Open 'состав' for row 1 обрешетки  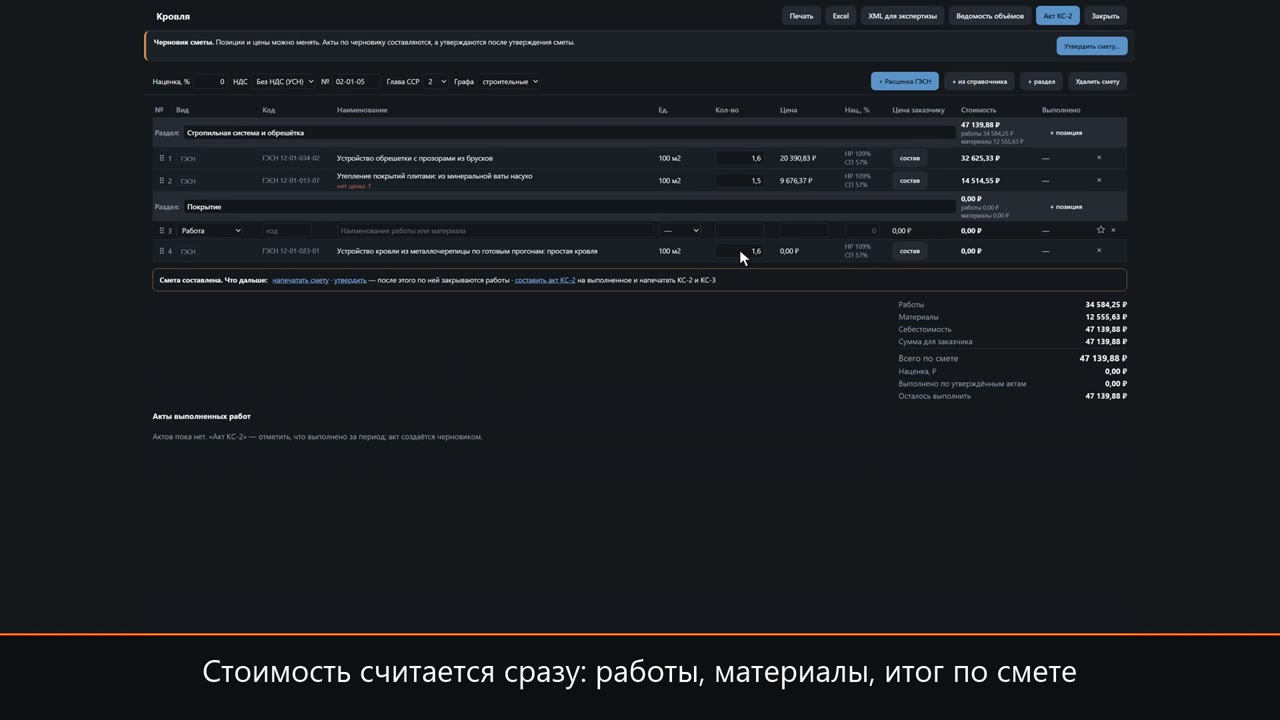(909, 158)
